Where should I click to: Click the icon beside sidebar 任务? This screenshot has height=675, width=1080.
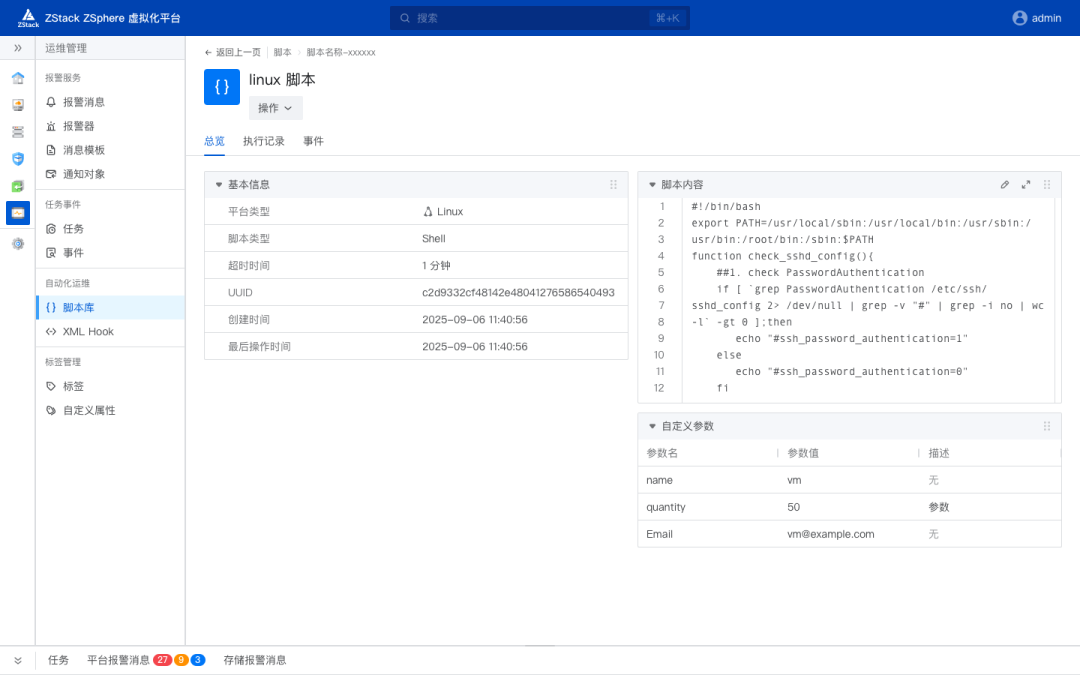51,229
